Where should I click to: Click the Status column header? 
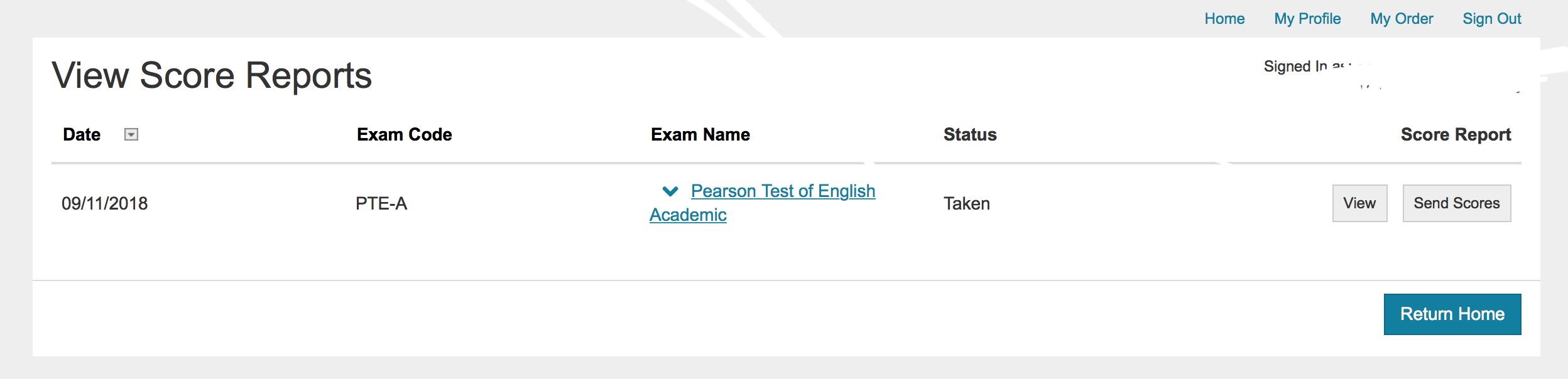tap(969, 134)
